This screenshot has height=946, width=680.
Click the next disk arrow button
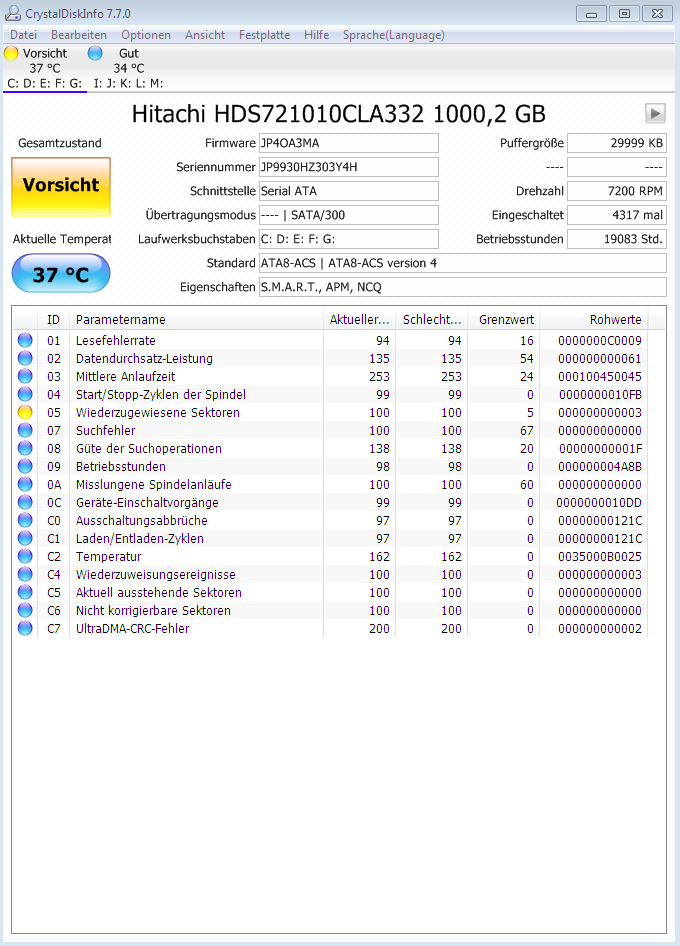pyautogui.click(x=655, y=113)
